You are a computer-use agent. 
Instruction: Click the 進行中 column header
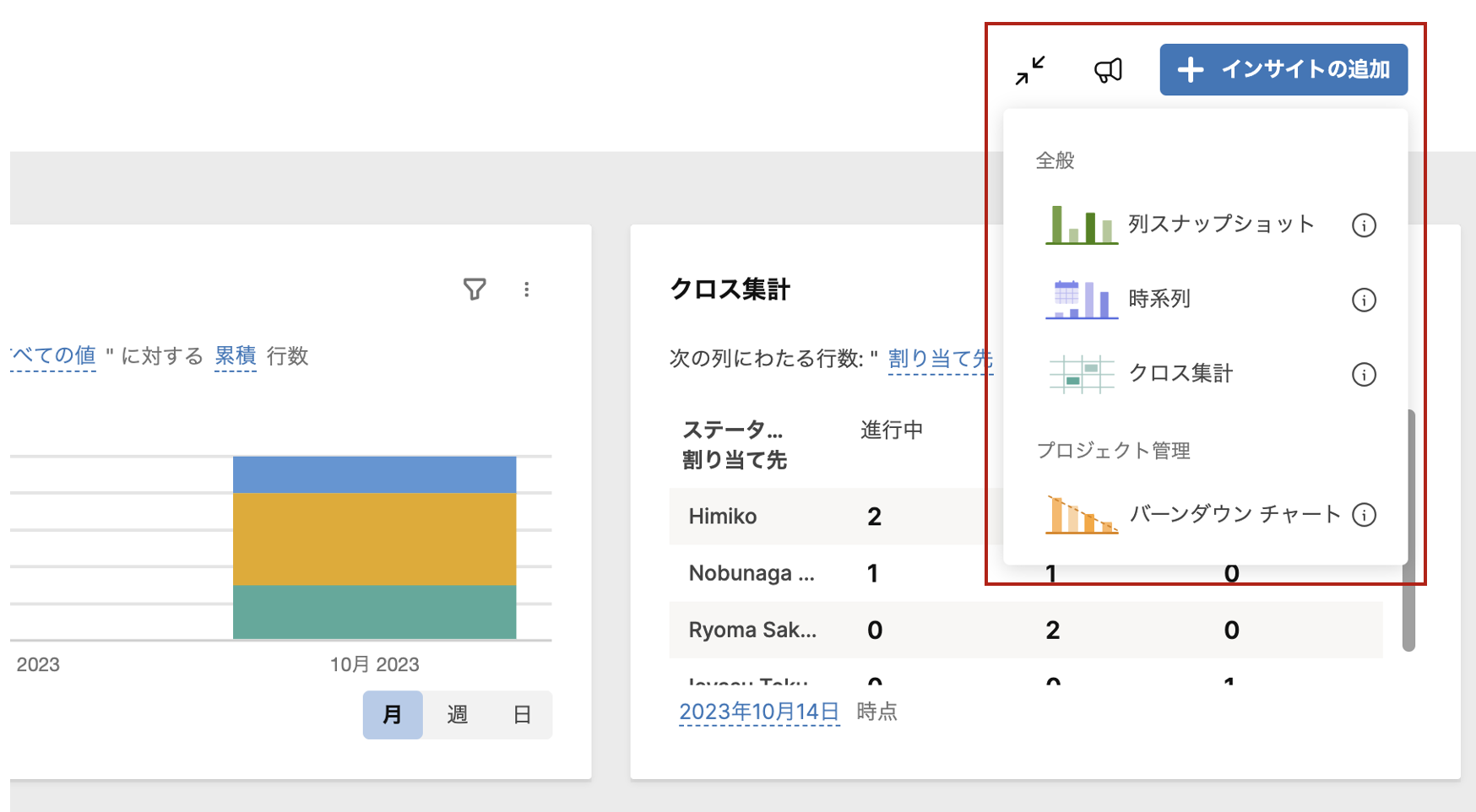pos(892,430)
